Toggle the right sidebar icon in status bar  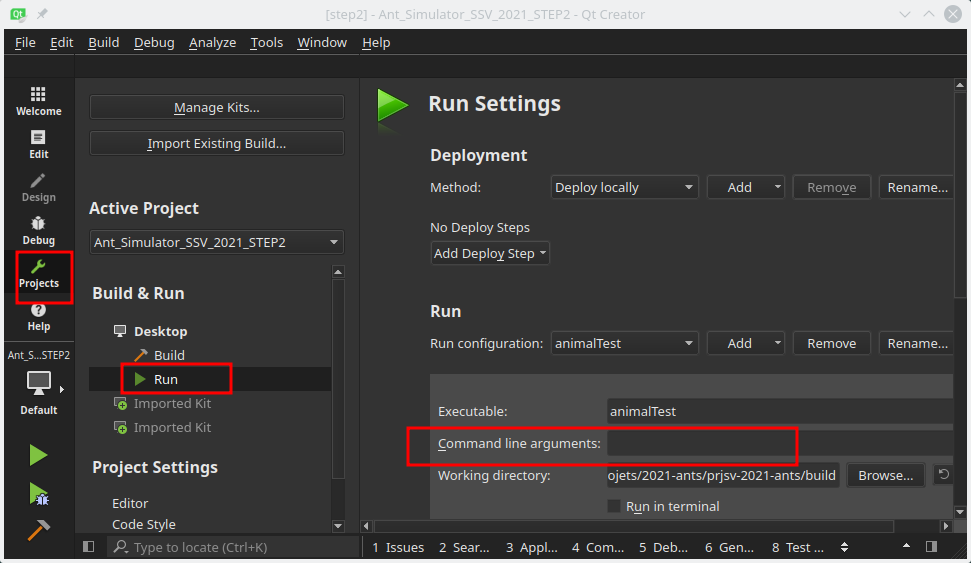pyautogui.click(x=931, y=546)
